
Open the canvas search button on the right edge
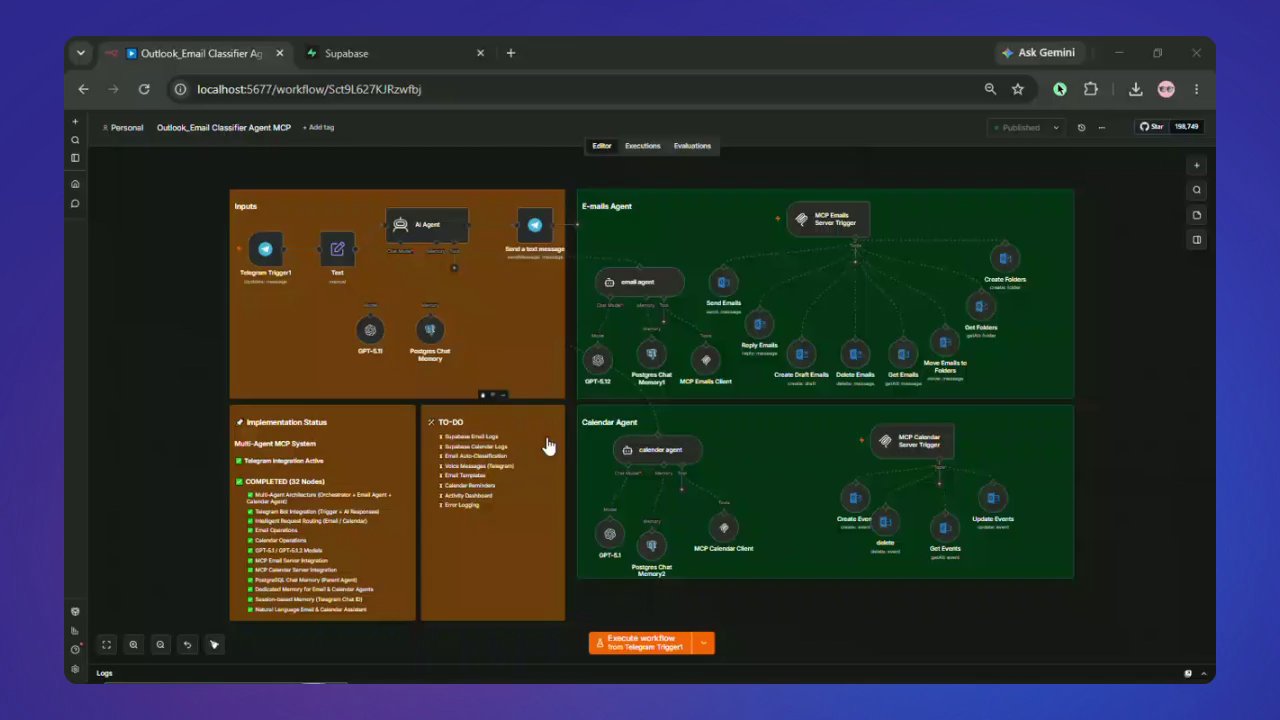pos(1197,190)
